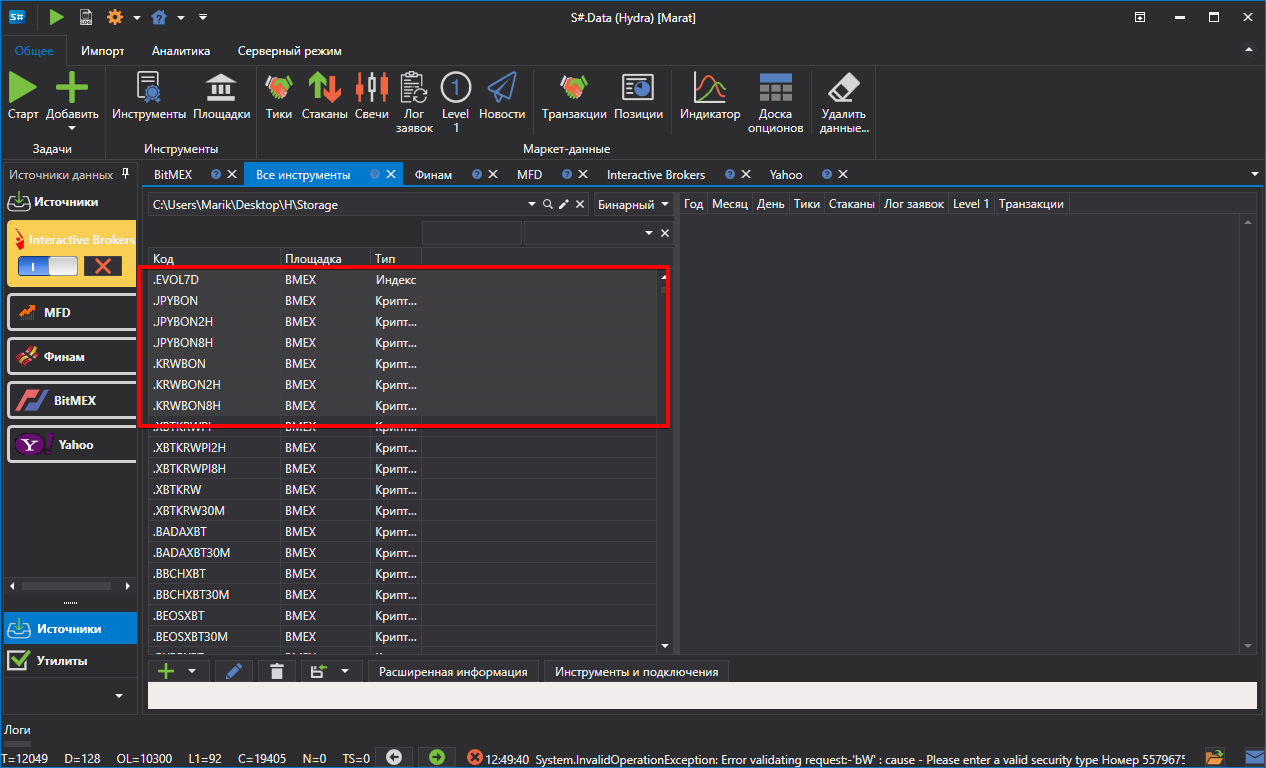Click red X button on Interactive Brokers source
Viewport: 1266px width, 768px height.
click(x=102, y=266)
